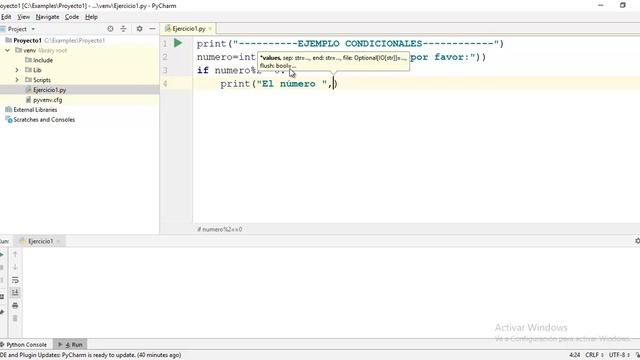Click the PyCharm update notification in status bar
This screenshot has height=360, width=640.
[91, 355]
